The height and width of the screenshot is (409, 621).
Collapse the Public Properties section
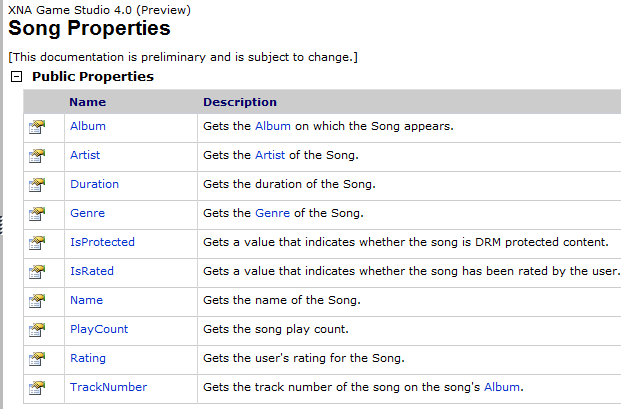[x=16, y=76]
